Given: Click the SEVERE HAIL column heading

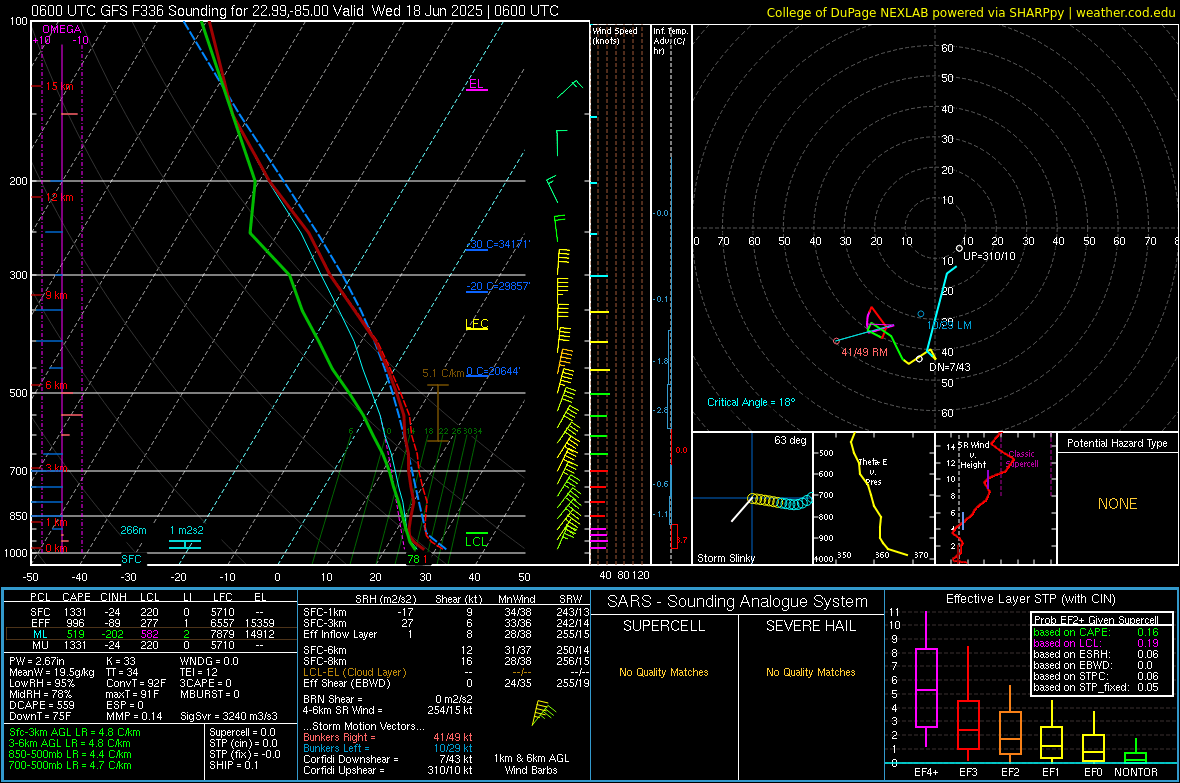Looking at the screenshot, I should [810, 626].
